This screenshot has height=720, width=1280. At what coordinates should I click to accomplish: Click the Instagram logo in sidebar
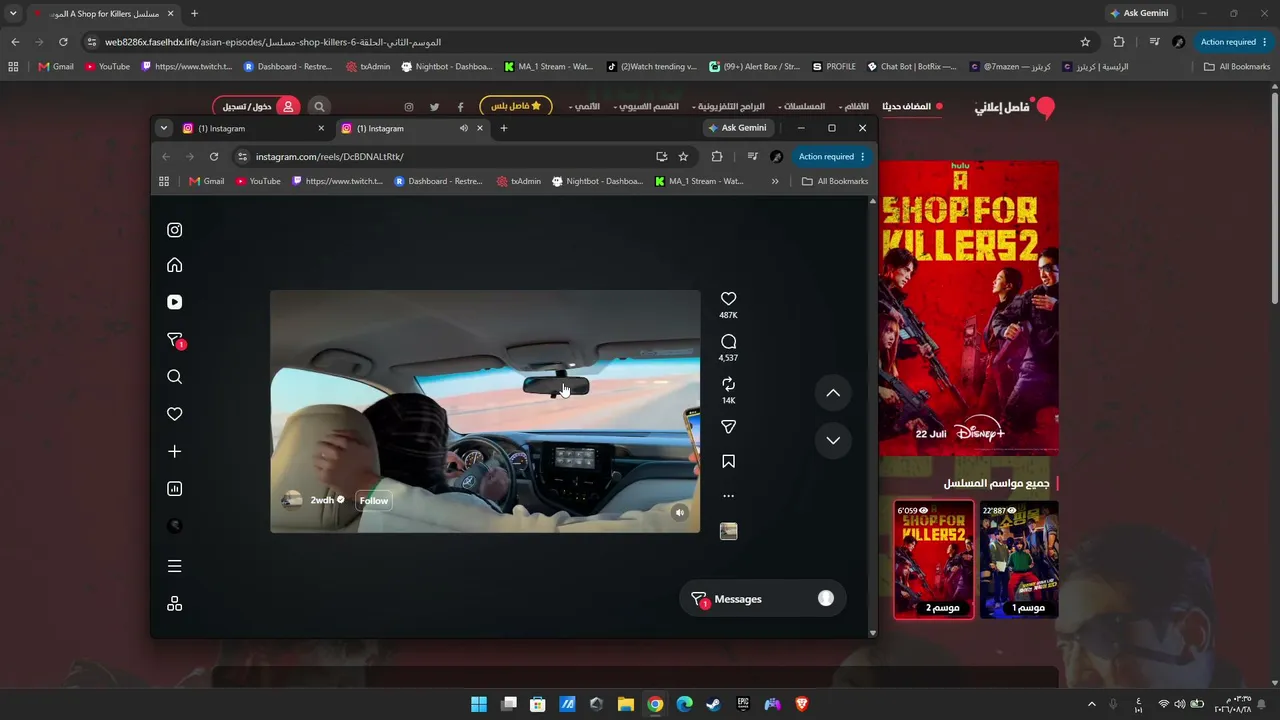174,230
